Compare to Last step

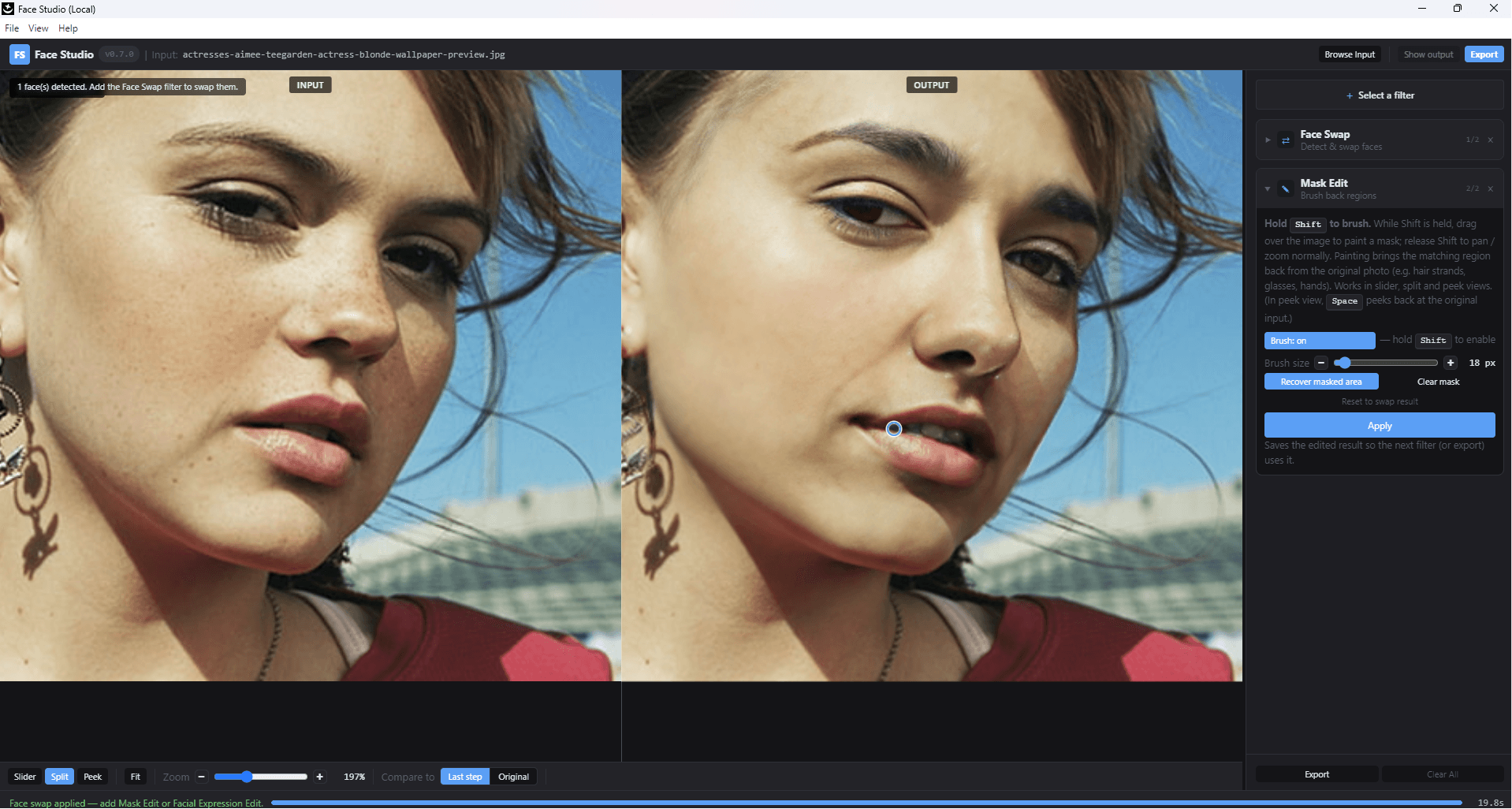click(465, 777)
